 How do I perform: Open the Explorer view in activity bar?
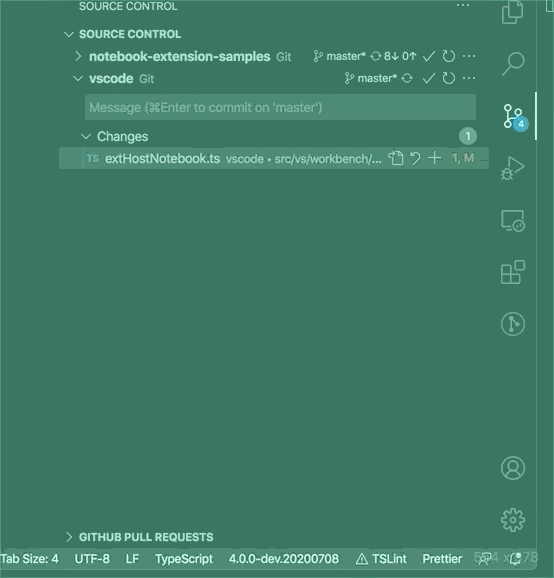coord(512,12)
